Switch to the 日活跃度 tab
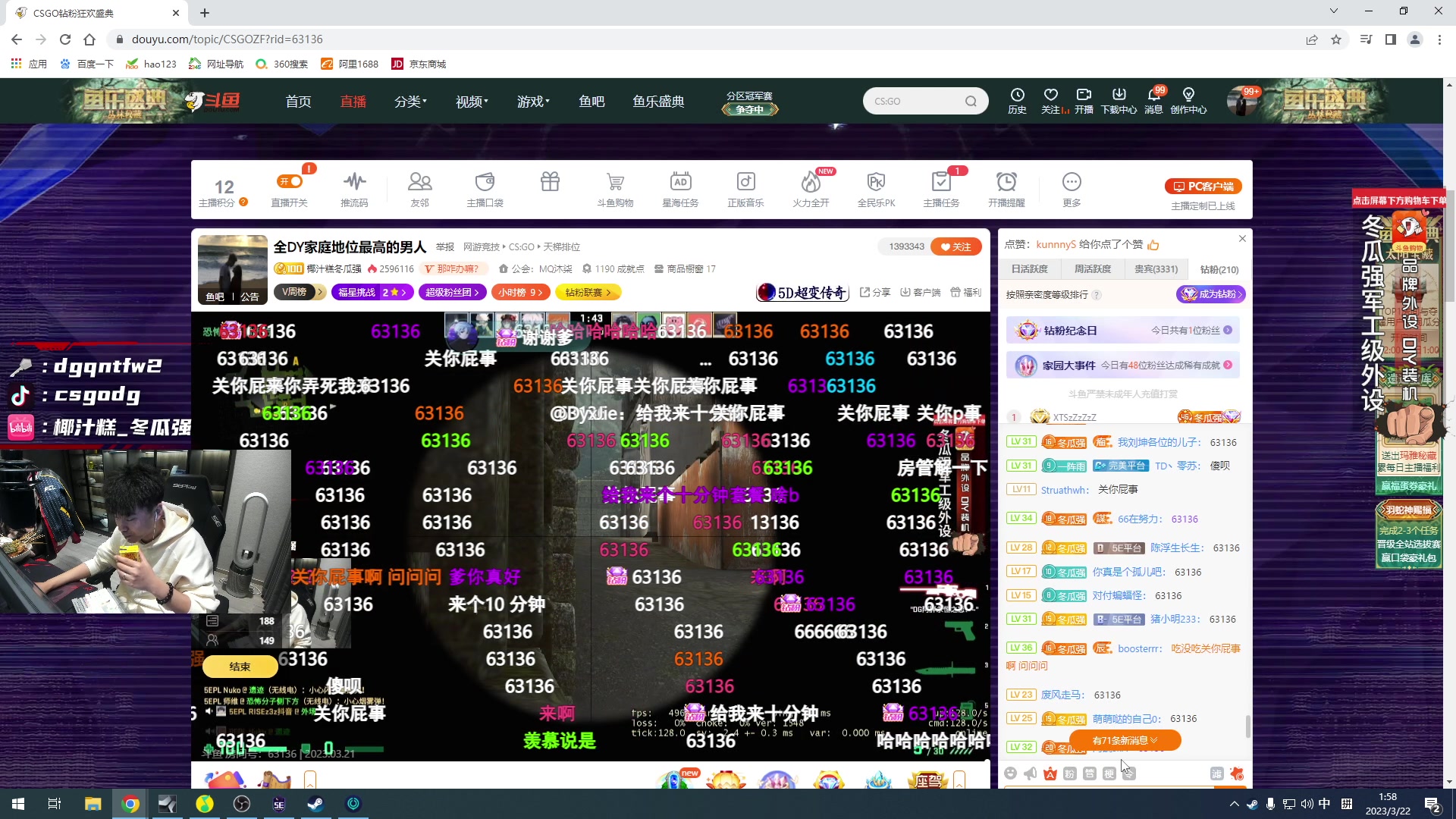The image size is (1456, 819). 1029,268
